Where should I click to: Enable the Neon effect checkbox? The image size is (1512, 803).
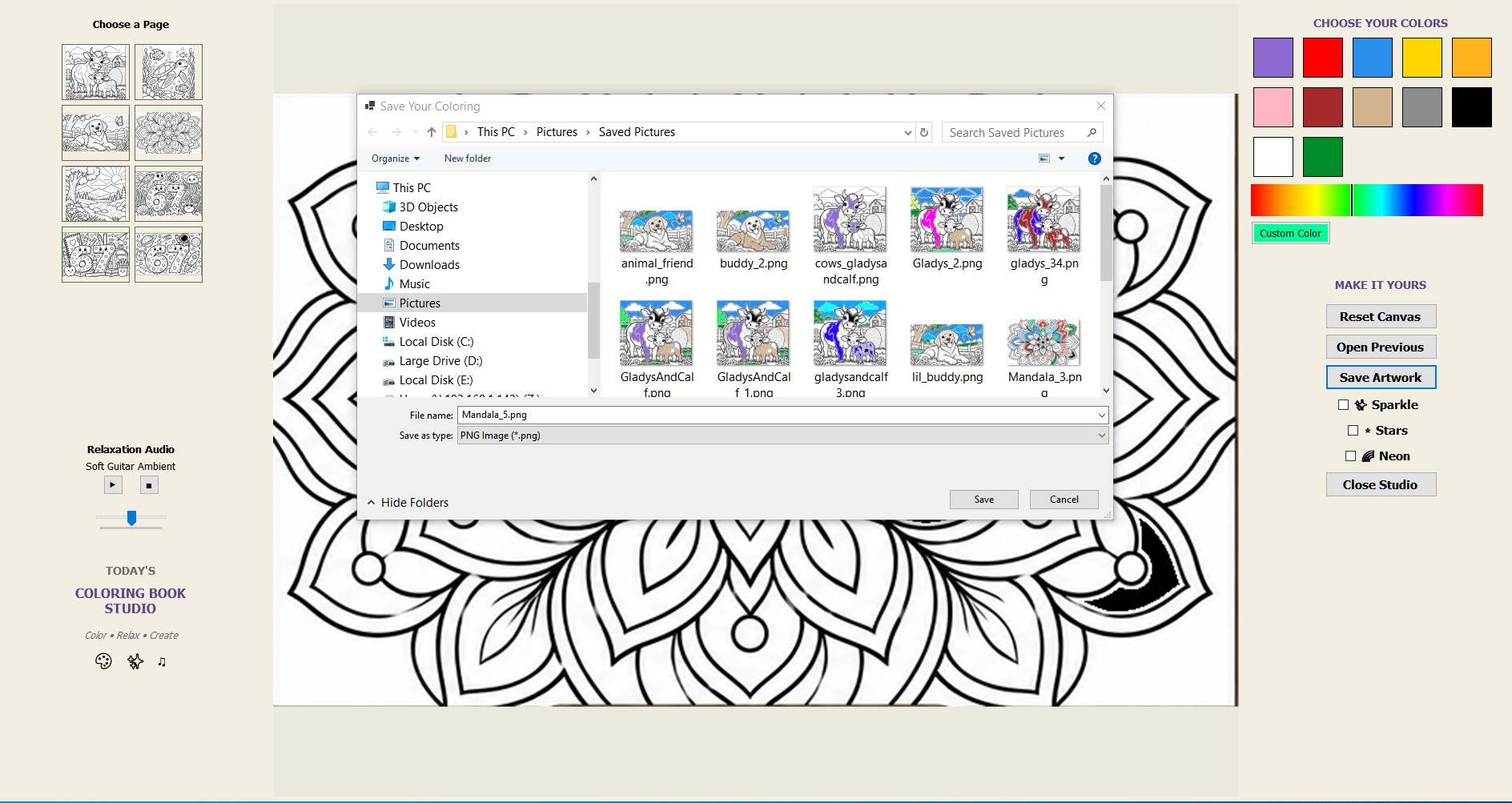1350,456
